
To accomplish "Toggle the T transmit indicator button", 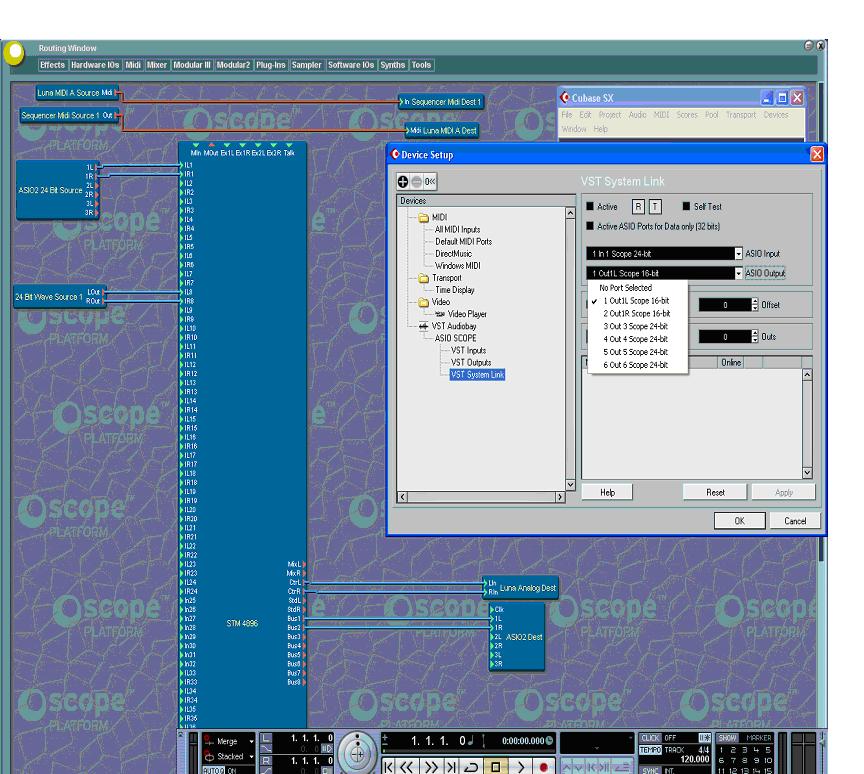I will pos(655,207).
